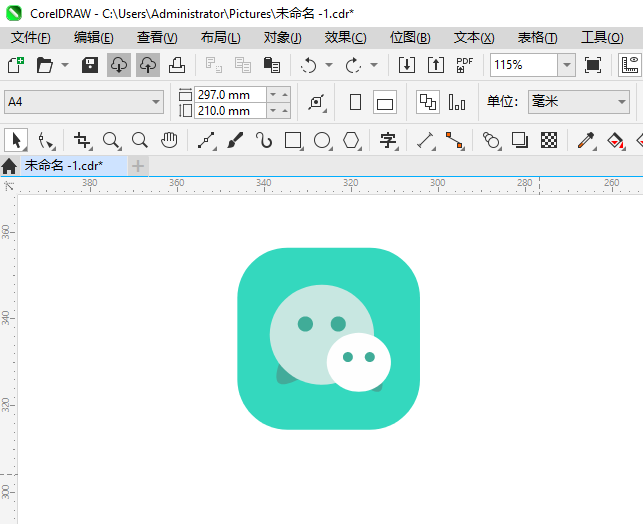Open the 文件(F) menu
The width and height of the screenshot is (643, 524).
coord(31,38)
